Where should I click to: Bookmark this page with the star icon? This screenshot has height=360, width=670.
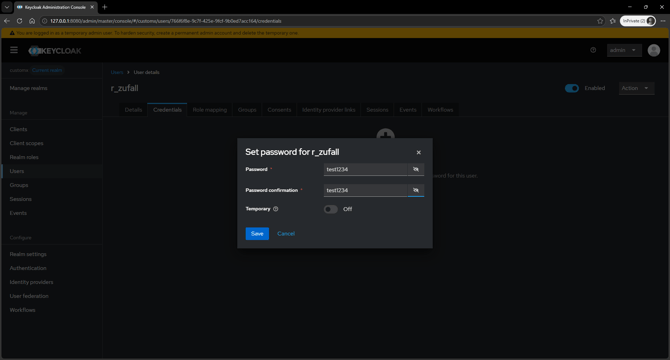click(600, 21)
